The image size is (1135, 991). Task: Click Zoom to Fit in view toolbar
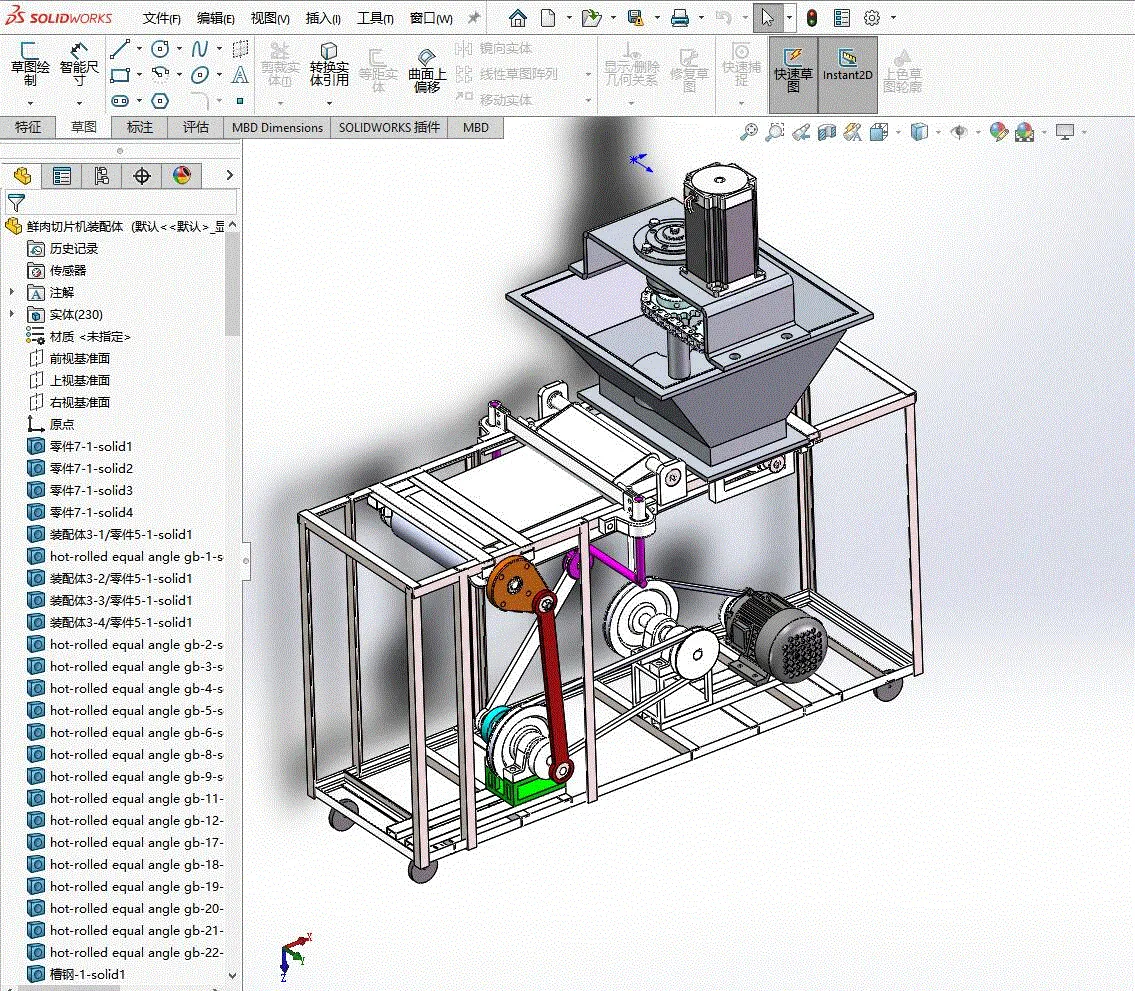tap(748, 132)
